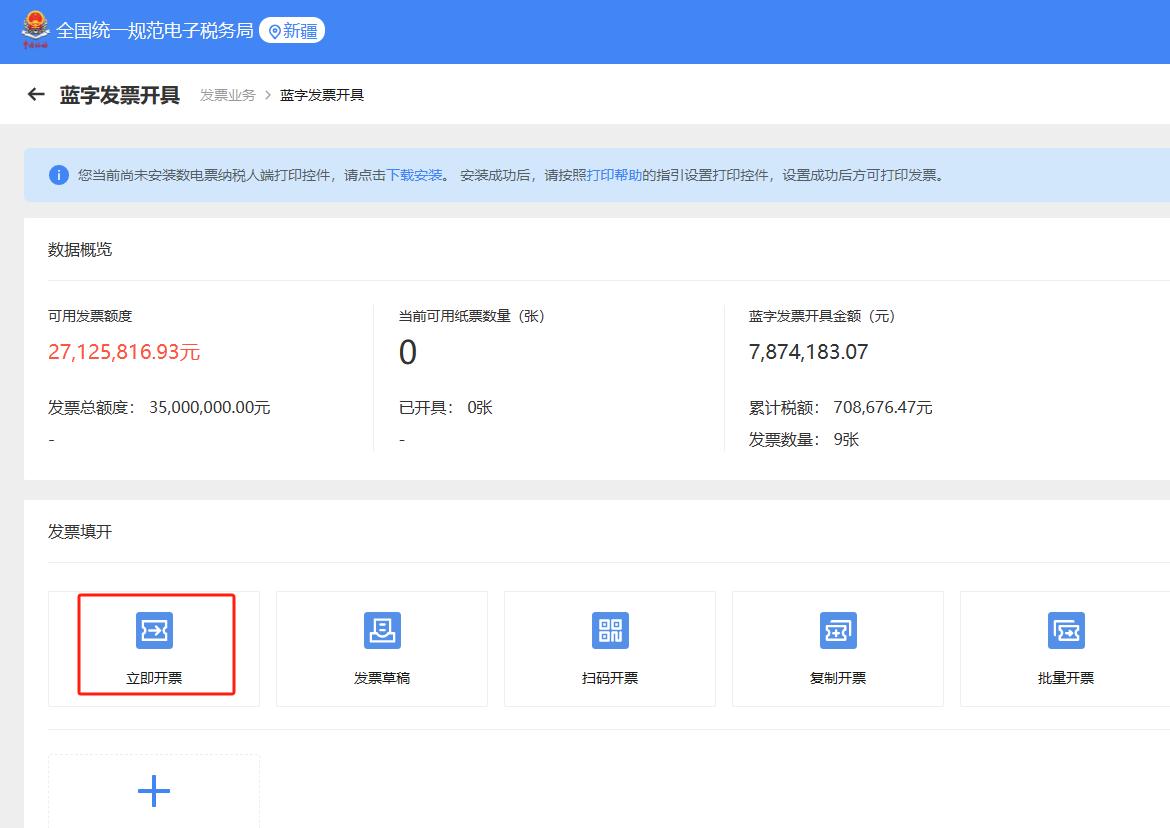The width and height of the screenshot is (1170, 828).
Task: Click the 9张 invoice count
Action: (846, 439)
